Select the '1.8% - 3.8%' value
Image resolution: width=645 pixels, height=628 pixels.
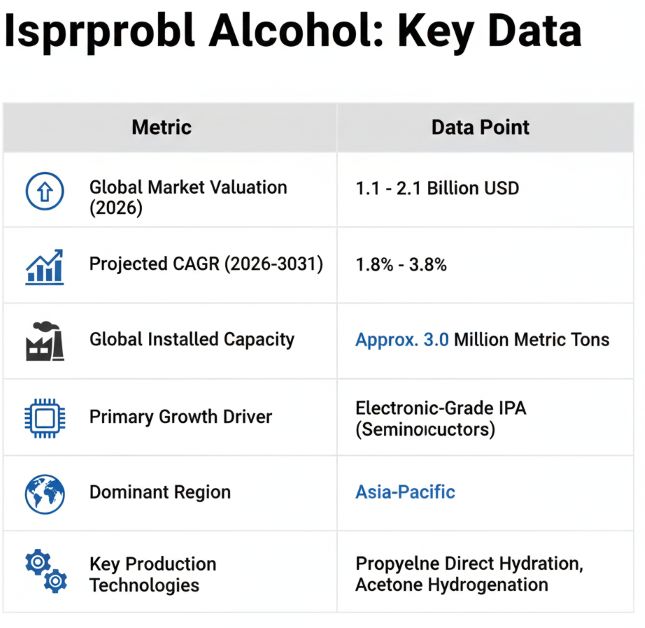click(401, 265)
